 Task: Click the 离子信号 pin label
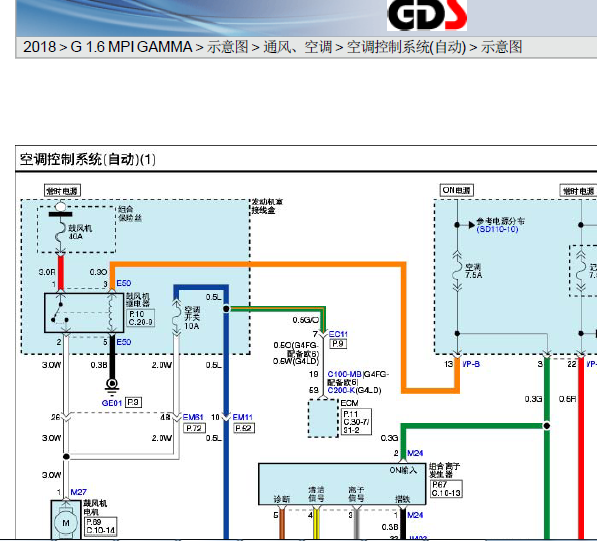coord(356,494)
